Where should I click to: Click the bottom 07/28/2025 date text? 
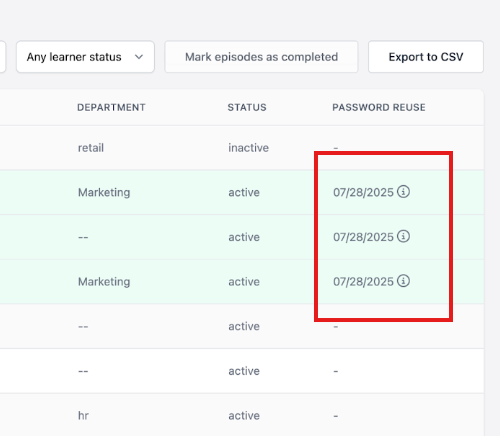(x=363, y=282)
